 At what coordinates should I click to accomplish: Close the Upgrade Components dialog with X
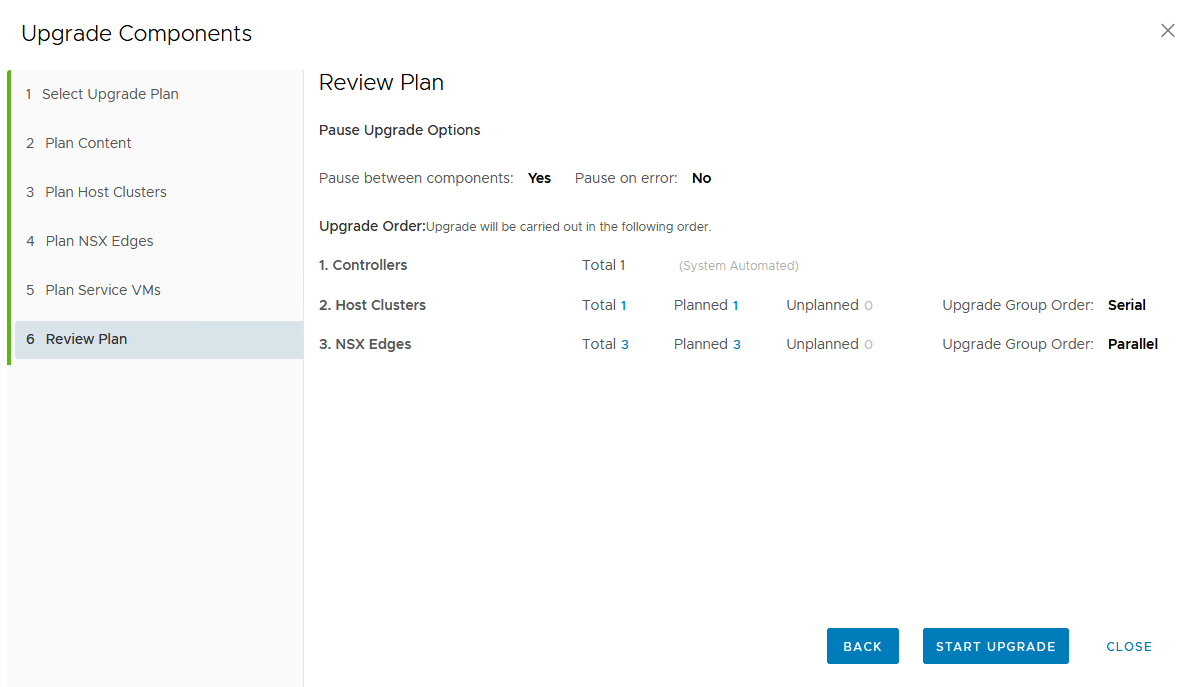1167,31
